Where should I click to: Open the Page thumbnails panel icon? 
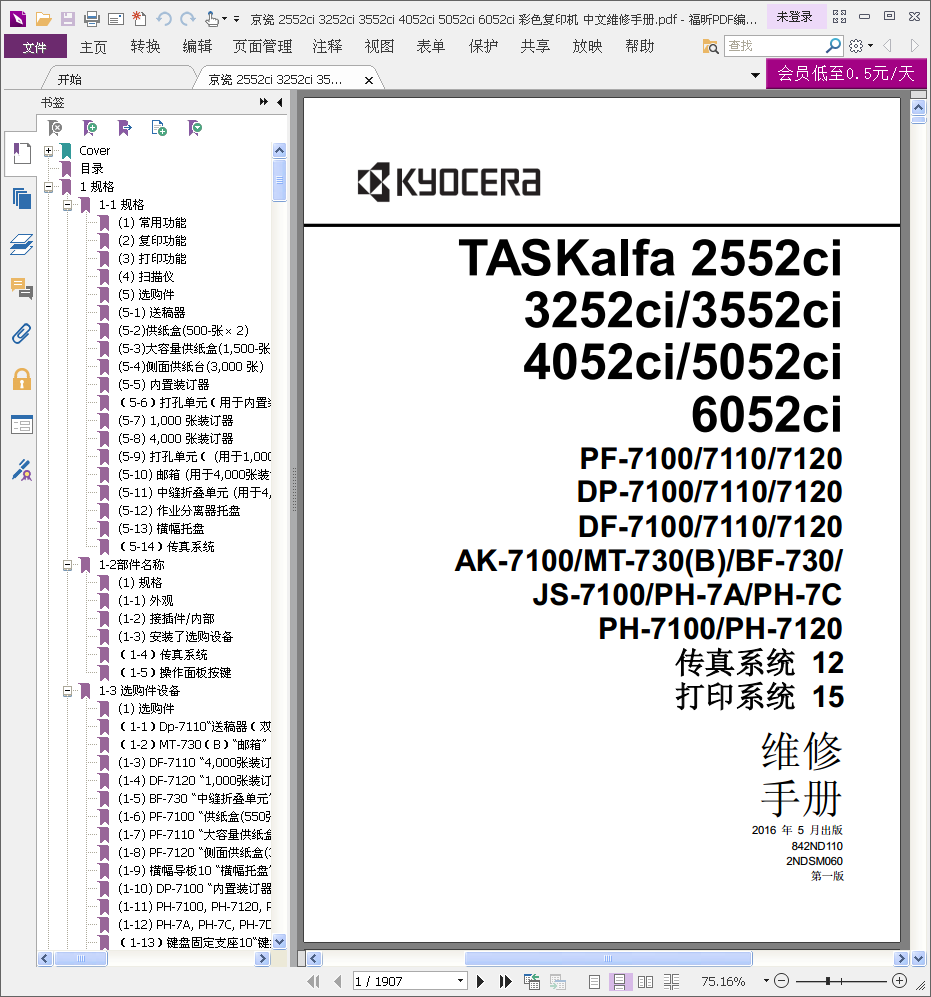tap(22, 198)
